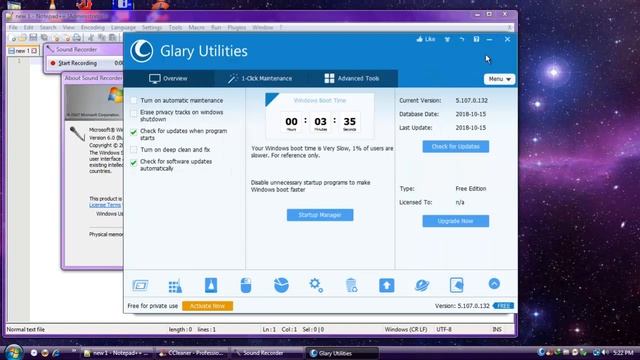Enable Erase privacy tracks on windows shutdown
This screenshot has width=640, height=360.
(x=133, y=113)
